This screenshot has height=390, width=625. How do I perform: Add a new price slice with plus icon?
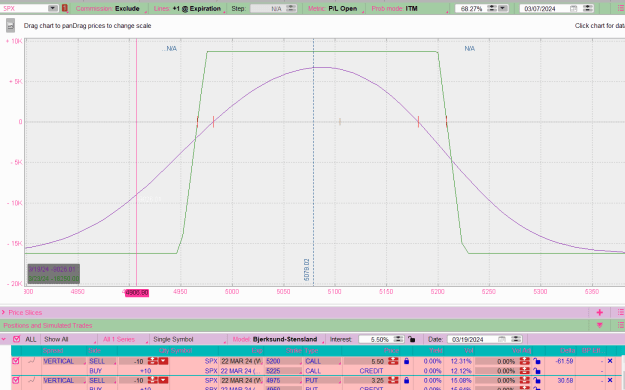(599, 313)
